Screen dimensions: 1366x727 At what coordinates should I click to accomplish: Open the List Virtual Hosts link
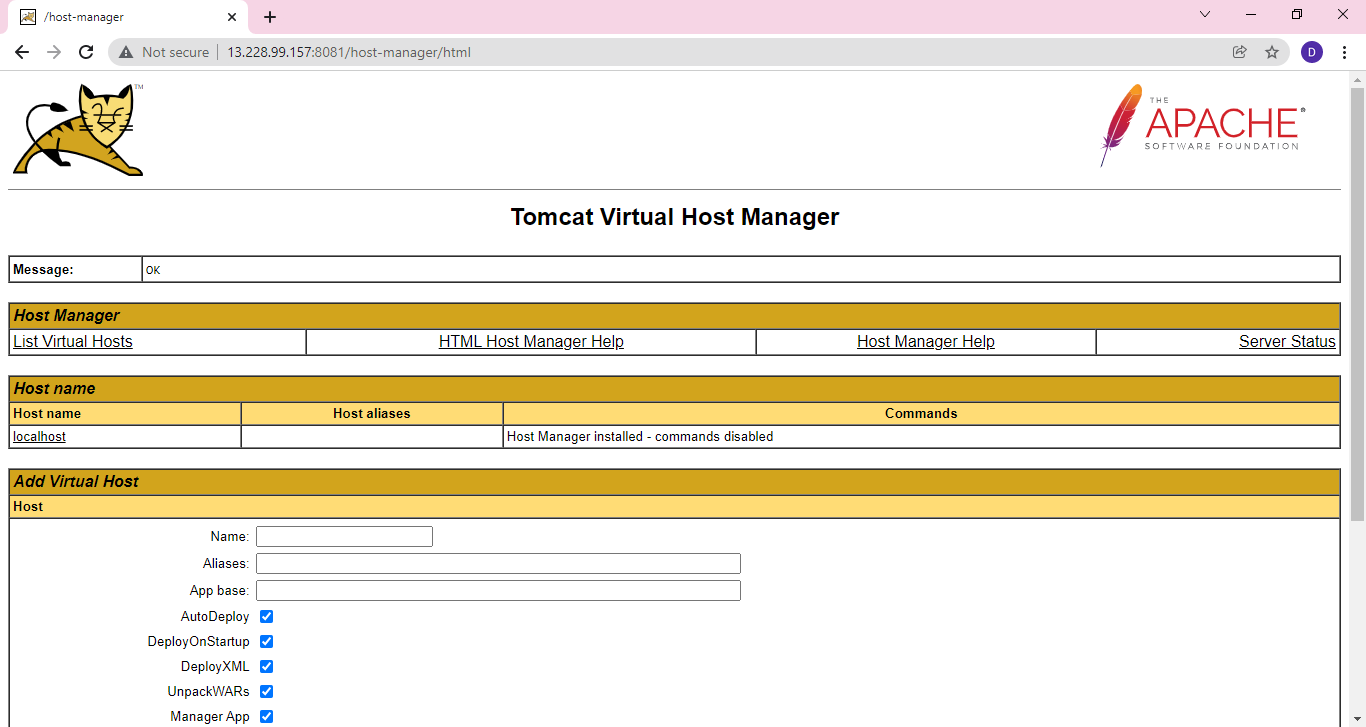[73, 342]
